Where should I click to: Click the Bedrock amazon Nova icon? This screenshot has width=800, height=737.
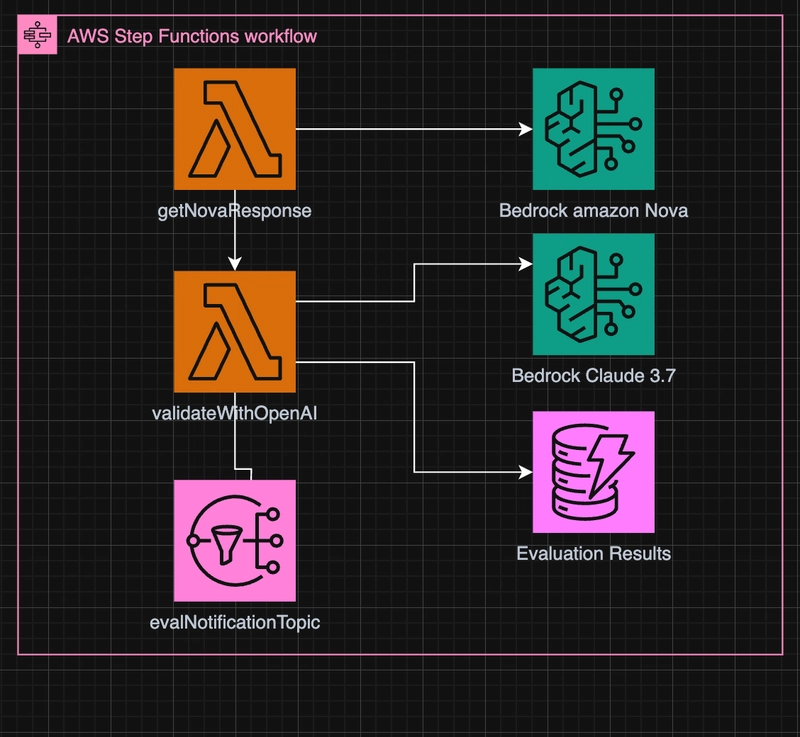[x=593, y=129]
